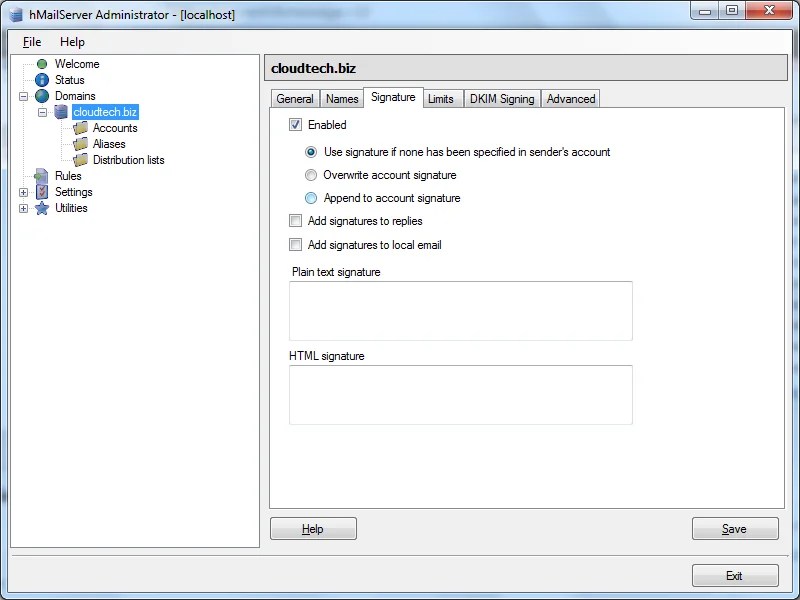The width and height of the screenshot is (800, 600).
Task: Uncheck the Enabled signature checkbox
Action: [x=295, y=124]
